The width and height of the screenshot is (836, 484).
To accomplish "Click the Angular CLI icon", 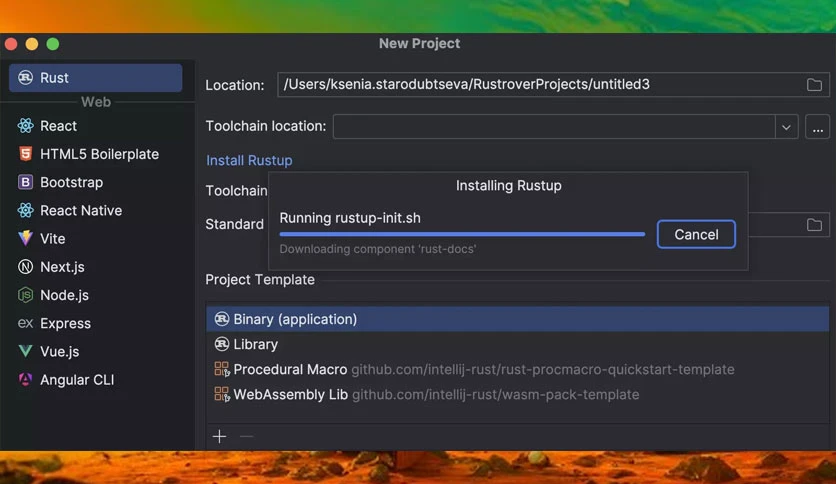I will (25, 380).
